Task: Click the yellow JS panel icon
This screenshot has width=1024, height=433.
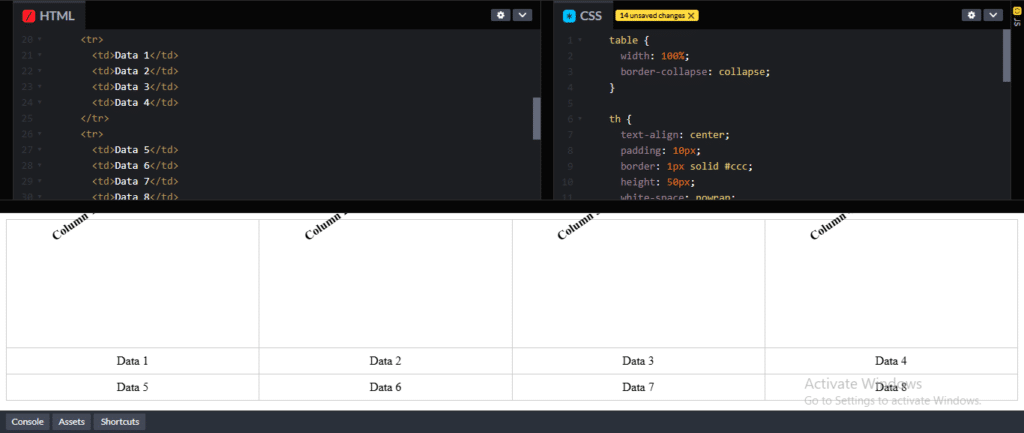Action: click(x=1017, y=11)
